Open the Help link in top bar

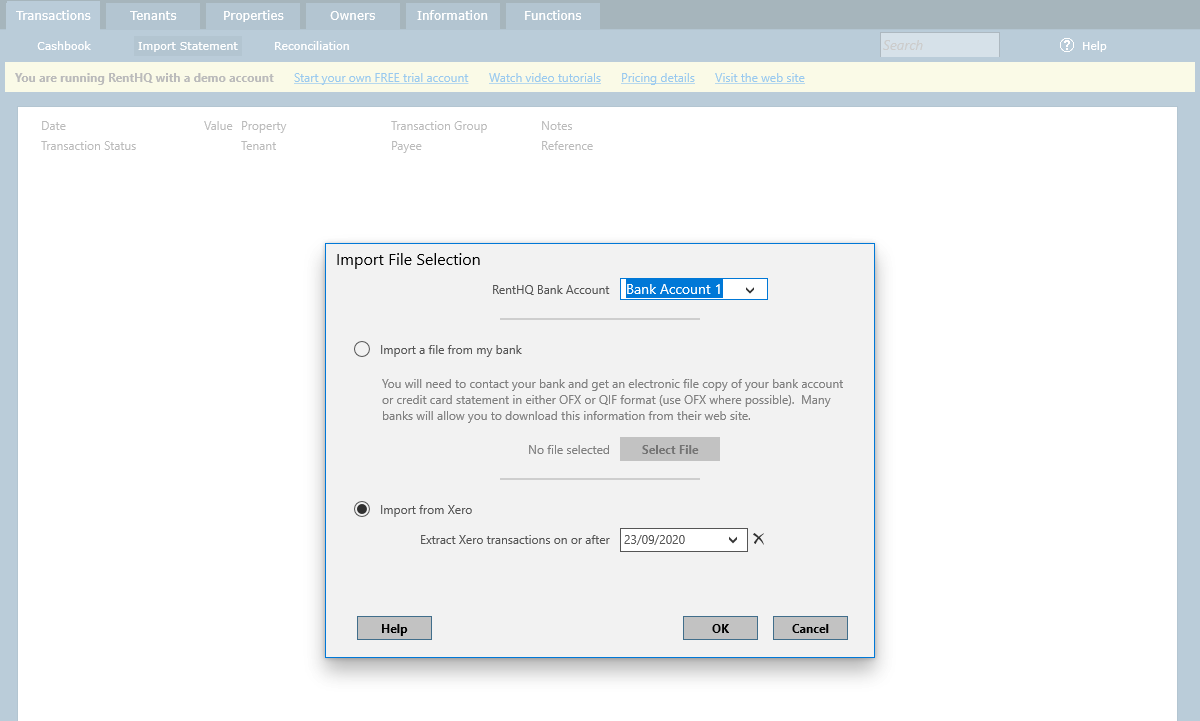coord(1094,46)
